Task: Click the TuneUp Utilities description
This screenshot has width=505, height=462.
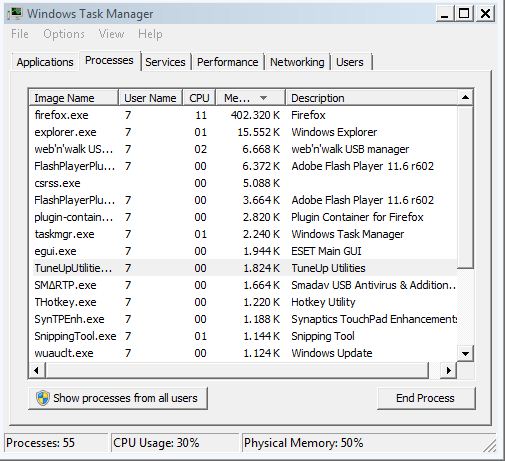Action: pos(328,268)
